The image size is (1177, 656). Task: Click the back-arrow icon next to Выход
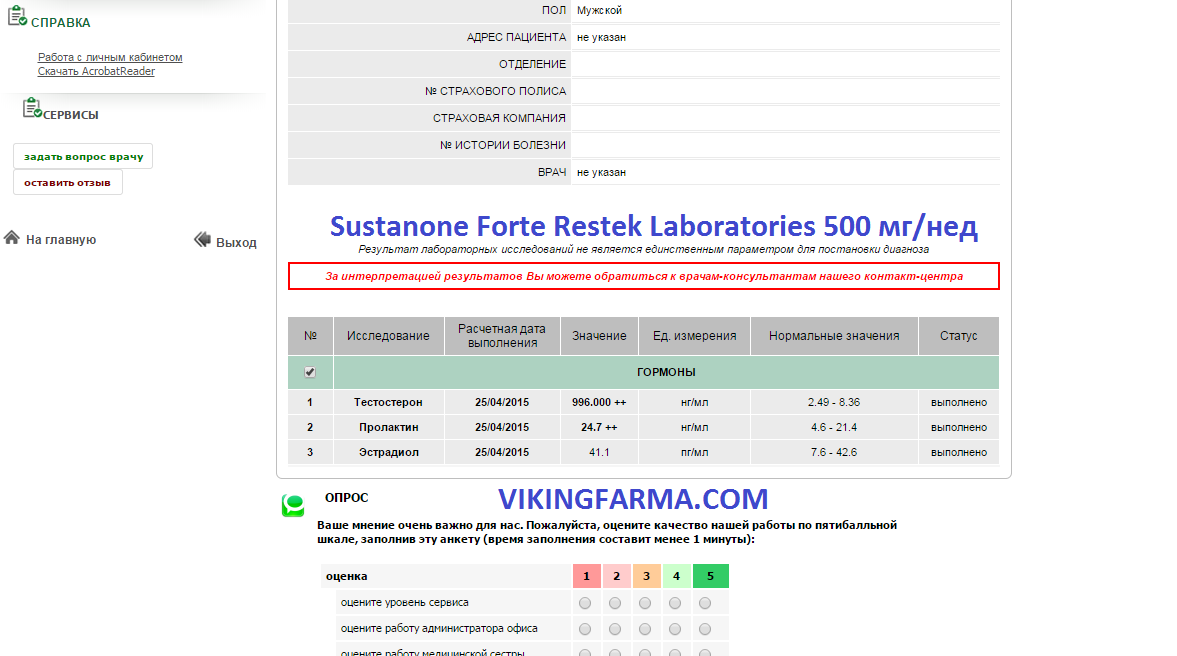[202, 240]
